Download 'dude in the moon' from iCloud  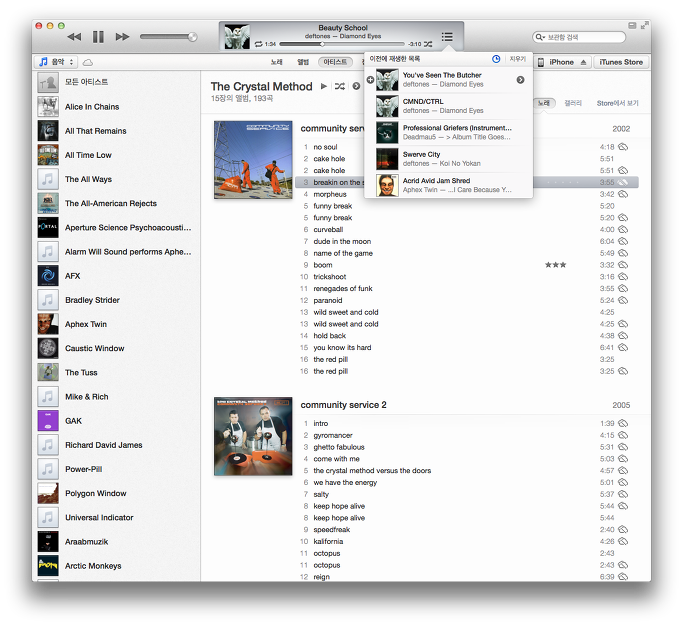623,241
